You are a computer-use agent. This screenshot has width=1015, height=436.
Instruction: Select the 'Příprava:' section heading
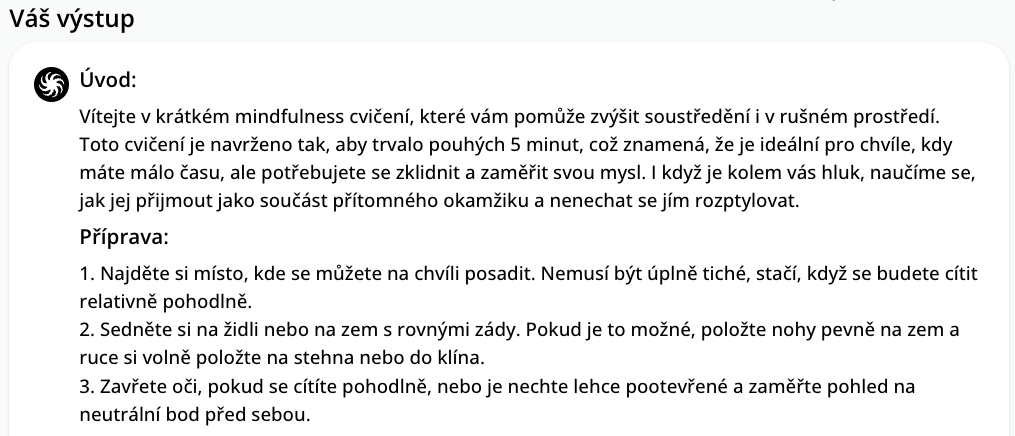(124, 237)
